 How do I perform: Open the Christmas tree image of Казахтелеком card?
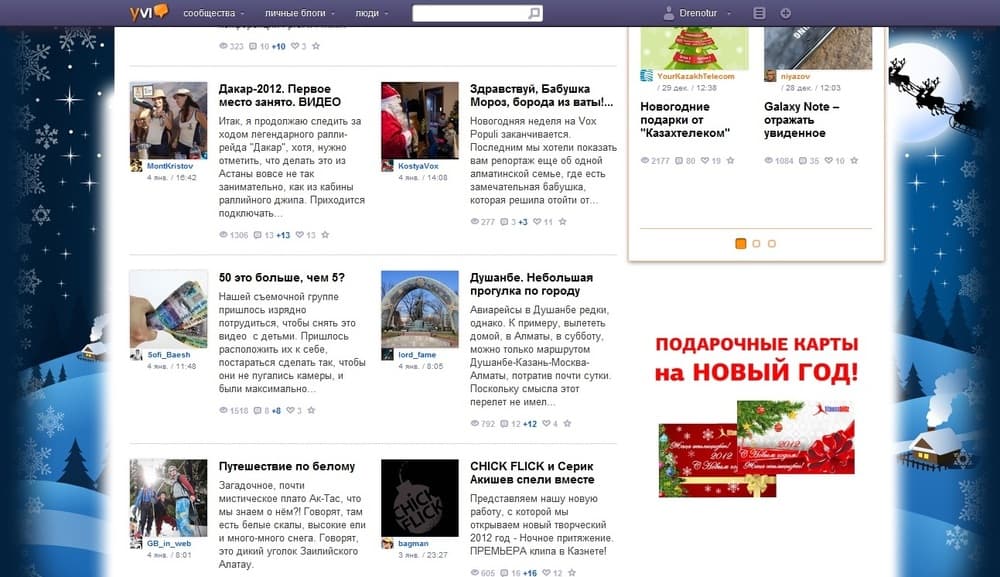pos(694,48)
